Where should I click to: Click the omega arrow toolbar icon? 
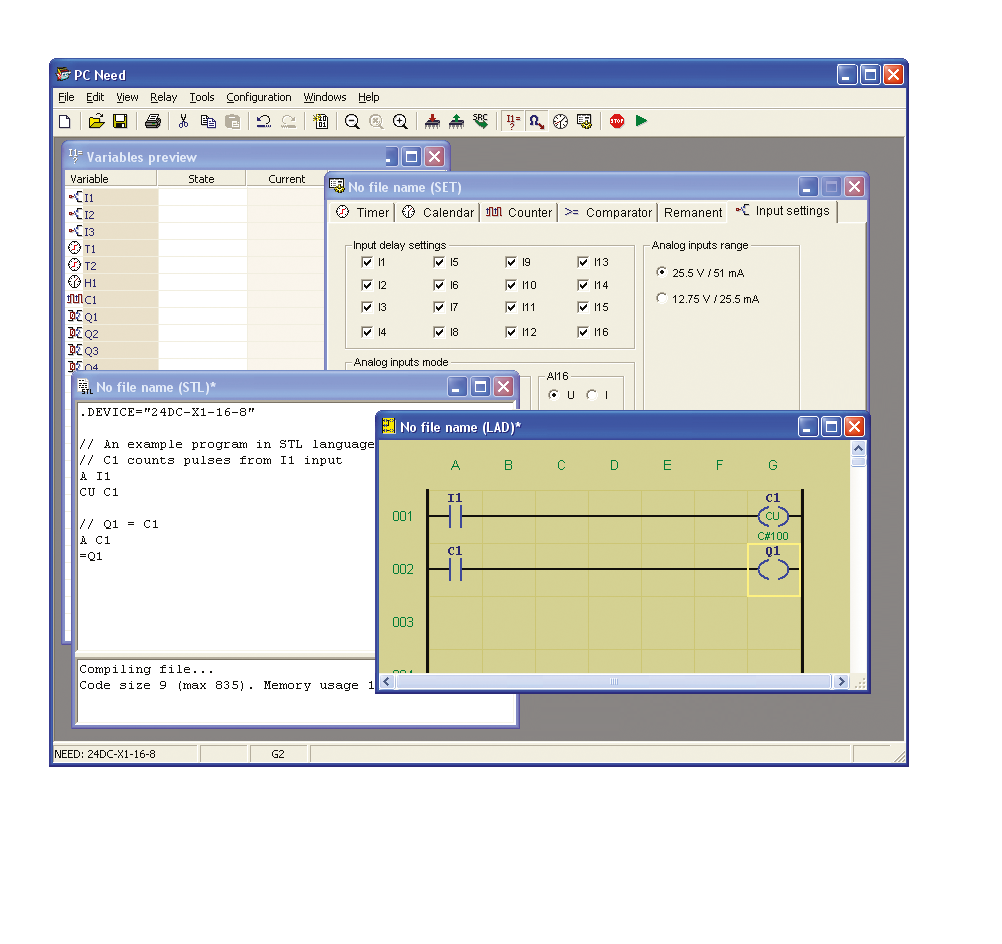point(537,121)
